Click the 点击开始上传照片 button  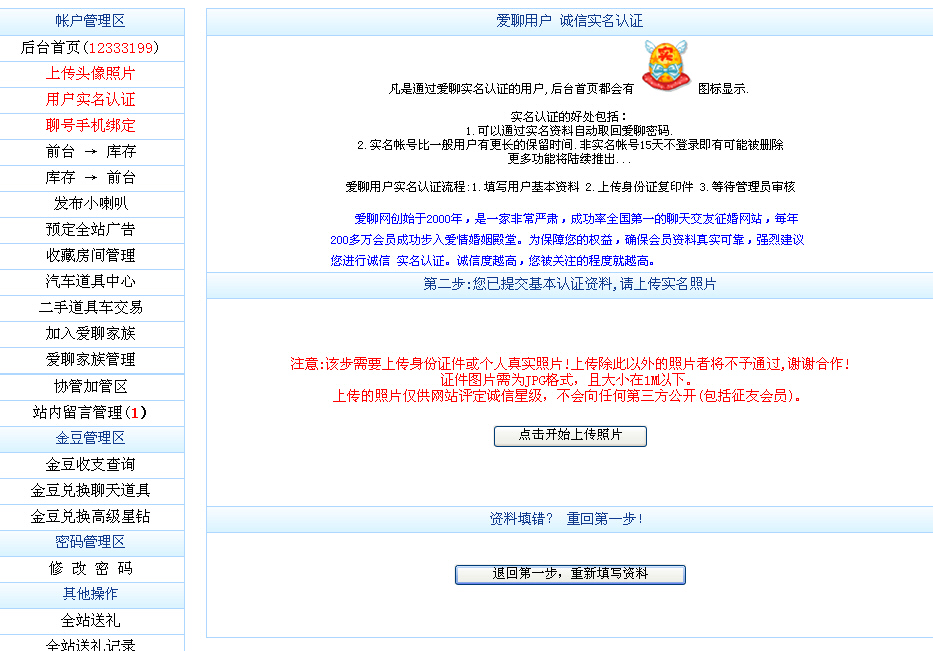coord(570,436)
